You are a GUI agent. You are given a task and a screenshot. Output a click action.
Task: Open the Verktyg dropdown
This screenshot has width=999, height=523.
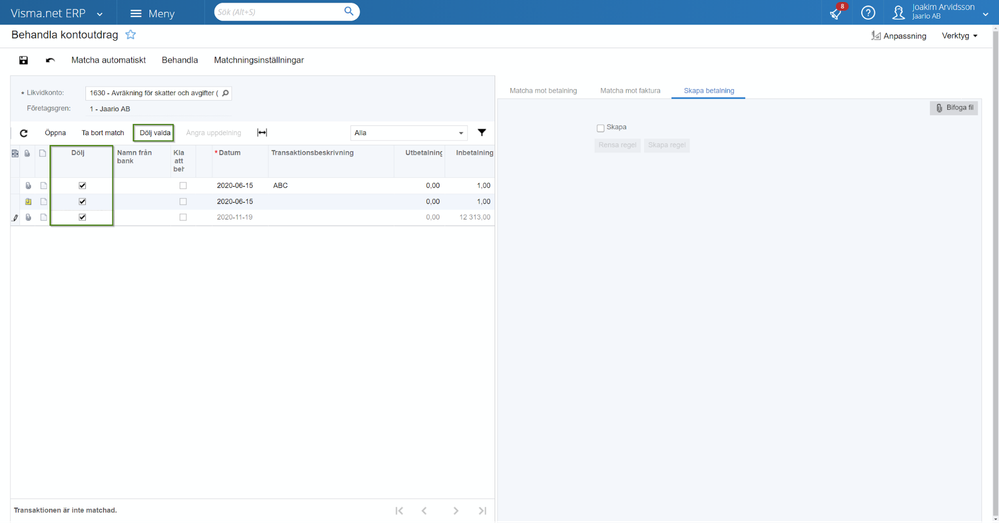959,36
